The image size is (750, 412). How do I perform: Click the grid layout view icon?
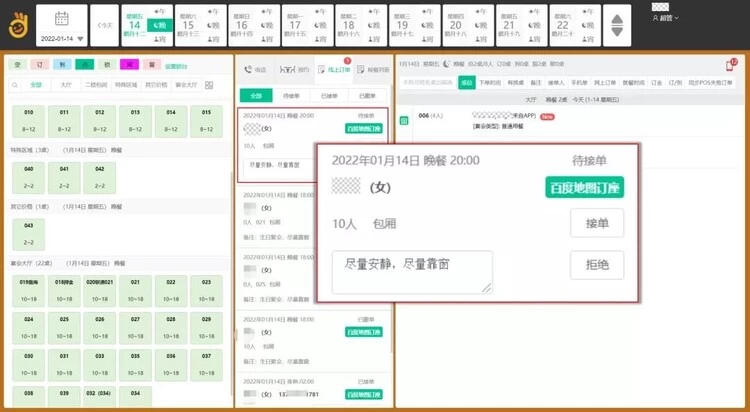209,85
